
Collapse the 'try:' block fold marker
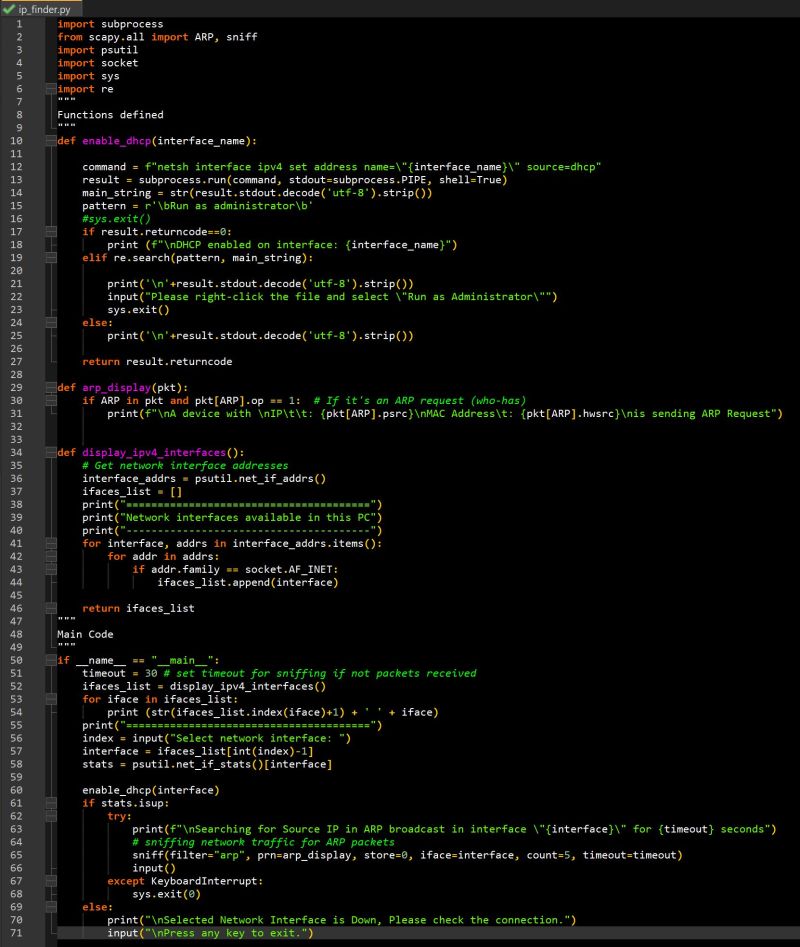[x=51, y=816]
